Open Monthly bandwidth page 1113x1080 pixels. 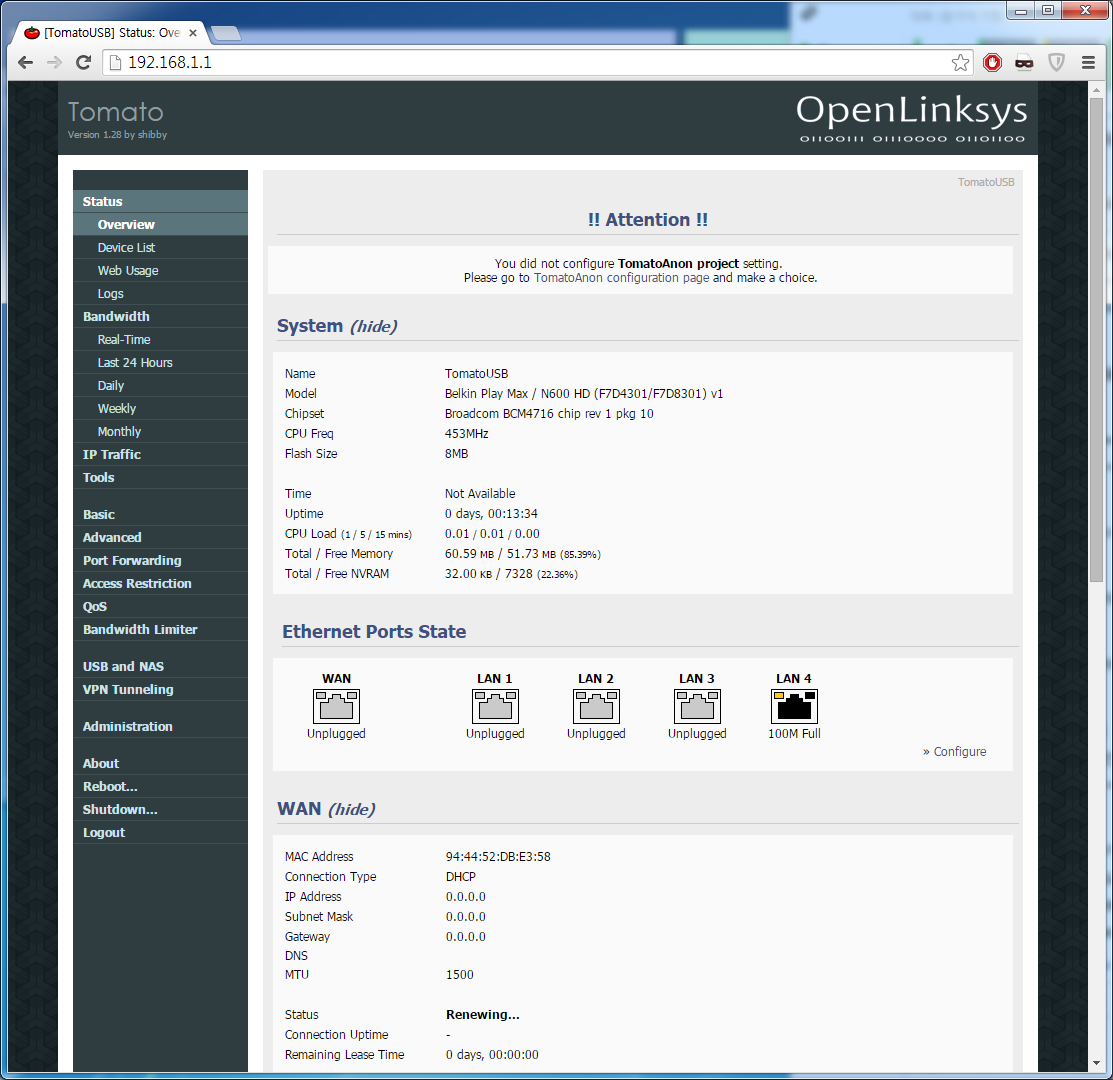click(160, 431)
